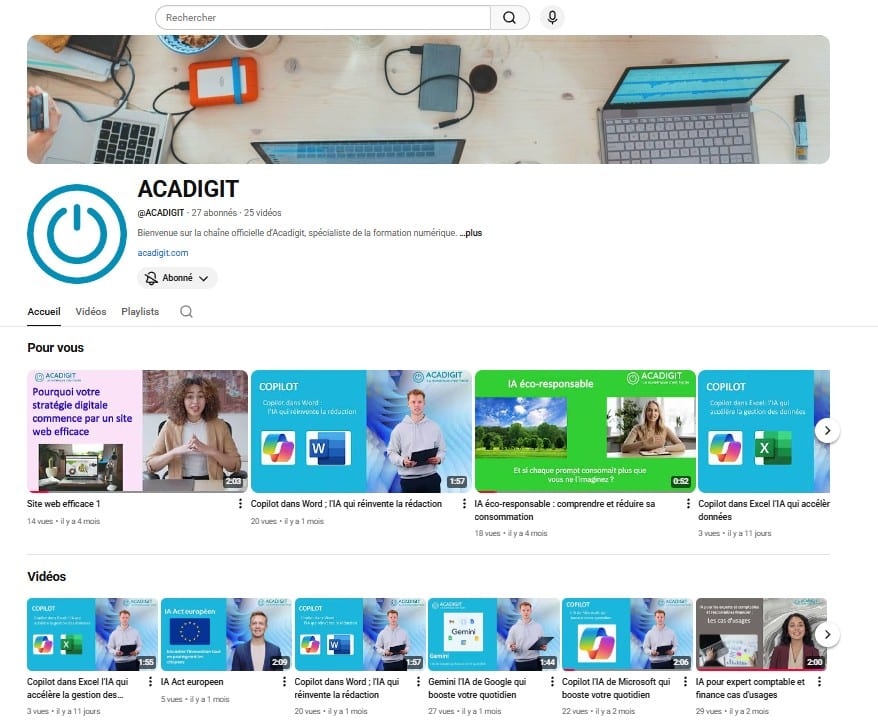Play IA pour expert comptable thumbnail
The height and width of the screenshot is (726, 878).
(761, 634)
